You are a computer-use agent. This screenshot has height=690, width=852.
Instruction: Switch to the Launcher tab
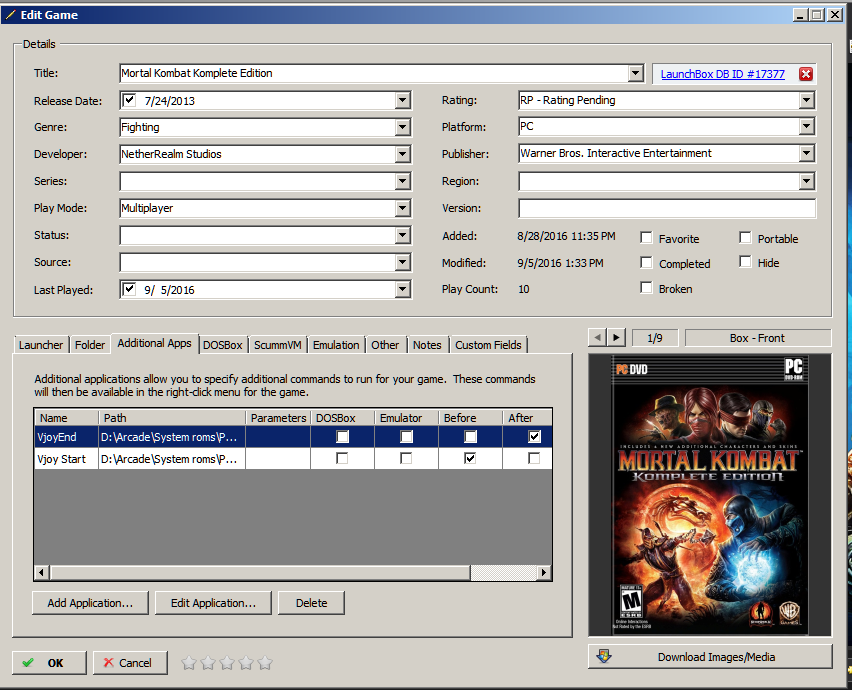pyautogui.click(x=41, y=345)
